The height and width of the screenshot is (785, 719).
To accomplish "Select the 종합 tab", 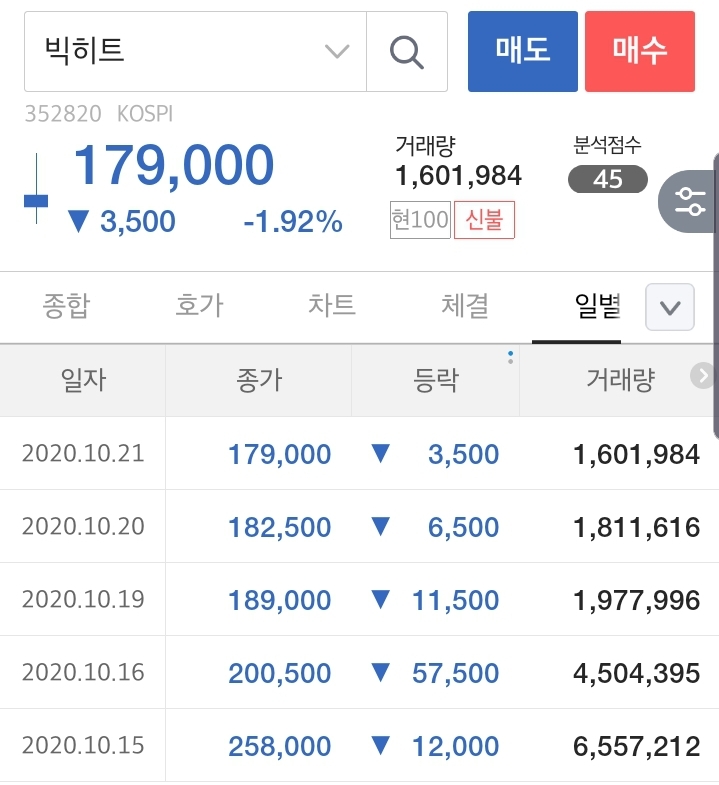I will tap(66, 306).
